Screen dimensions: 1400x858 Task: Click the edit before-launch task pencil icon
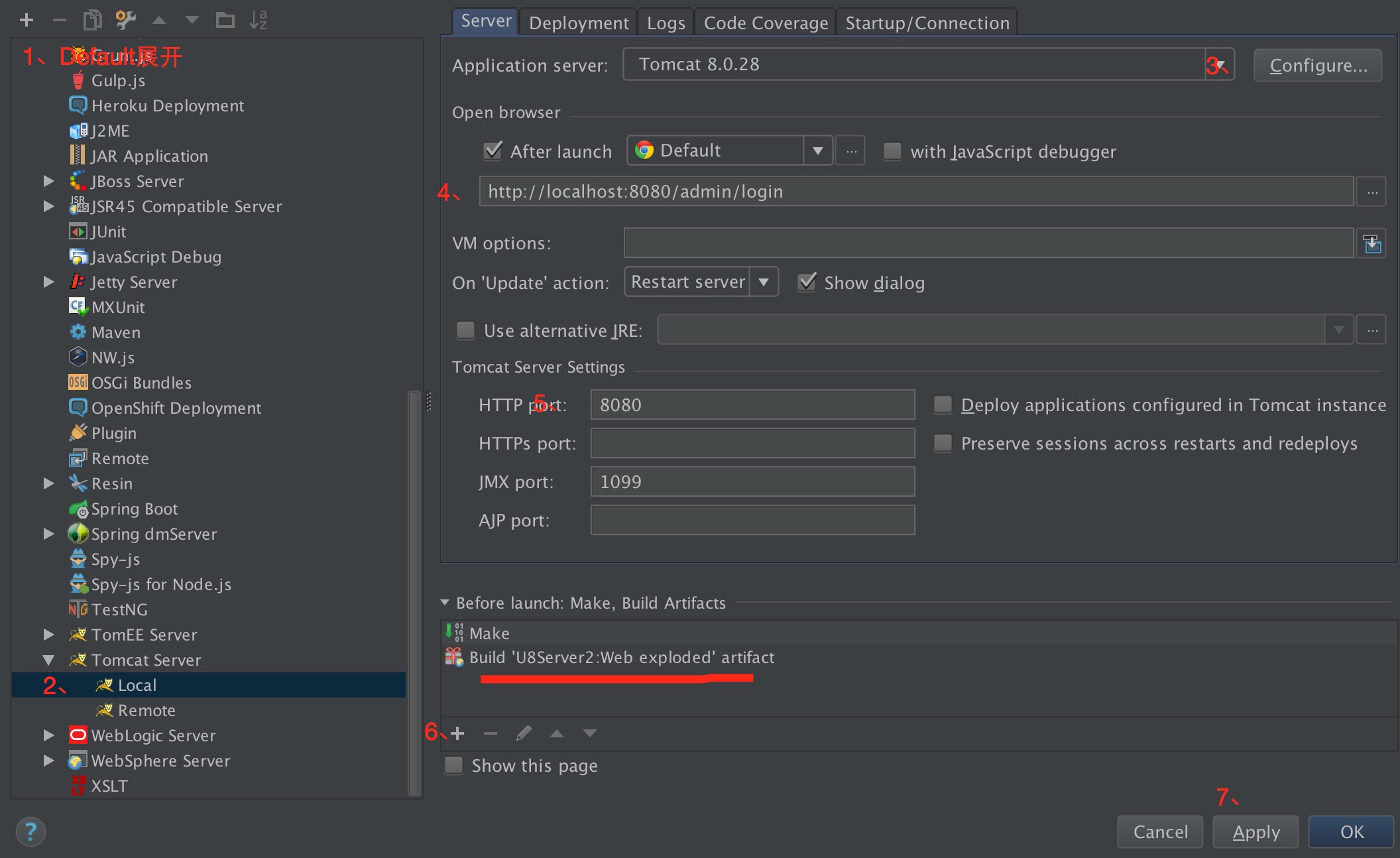(x=524, y=733)
